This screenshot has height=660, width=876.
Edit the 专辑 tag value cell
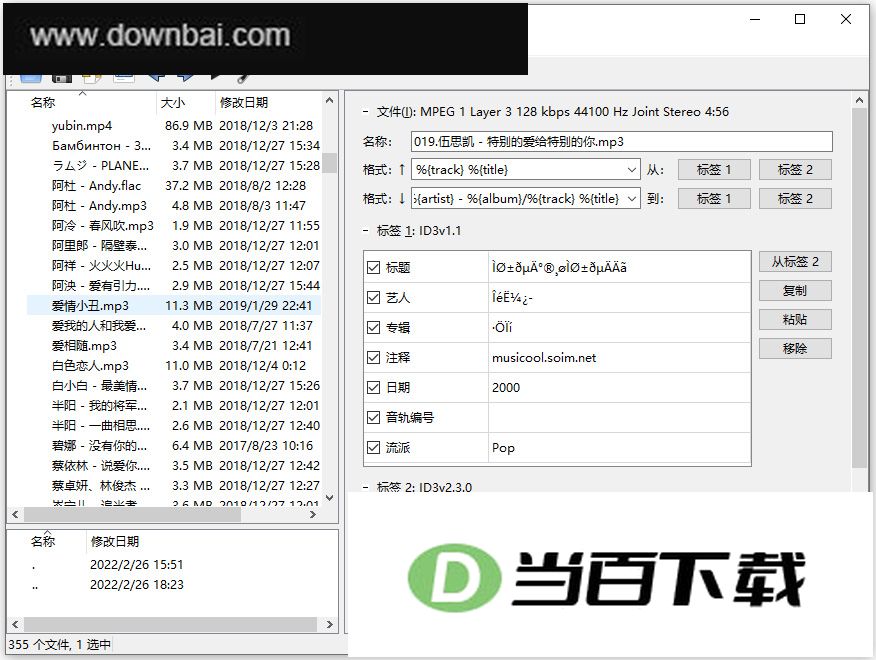[619, 327]
